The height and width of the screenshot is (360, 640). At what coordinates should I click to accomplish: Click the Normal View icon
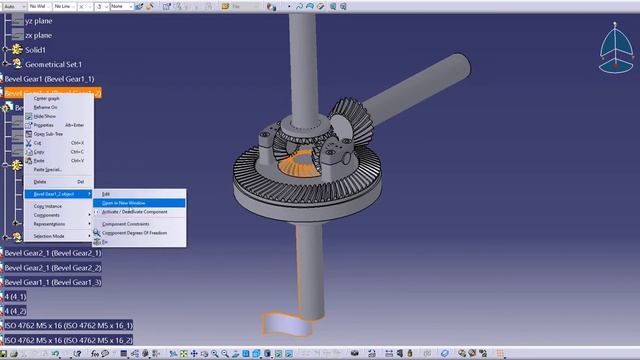[235, 353]
